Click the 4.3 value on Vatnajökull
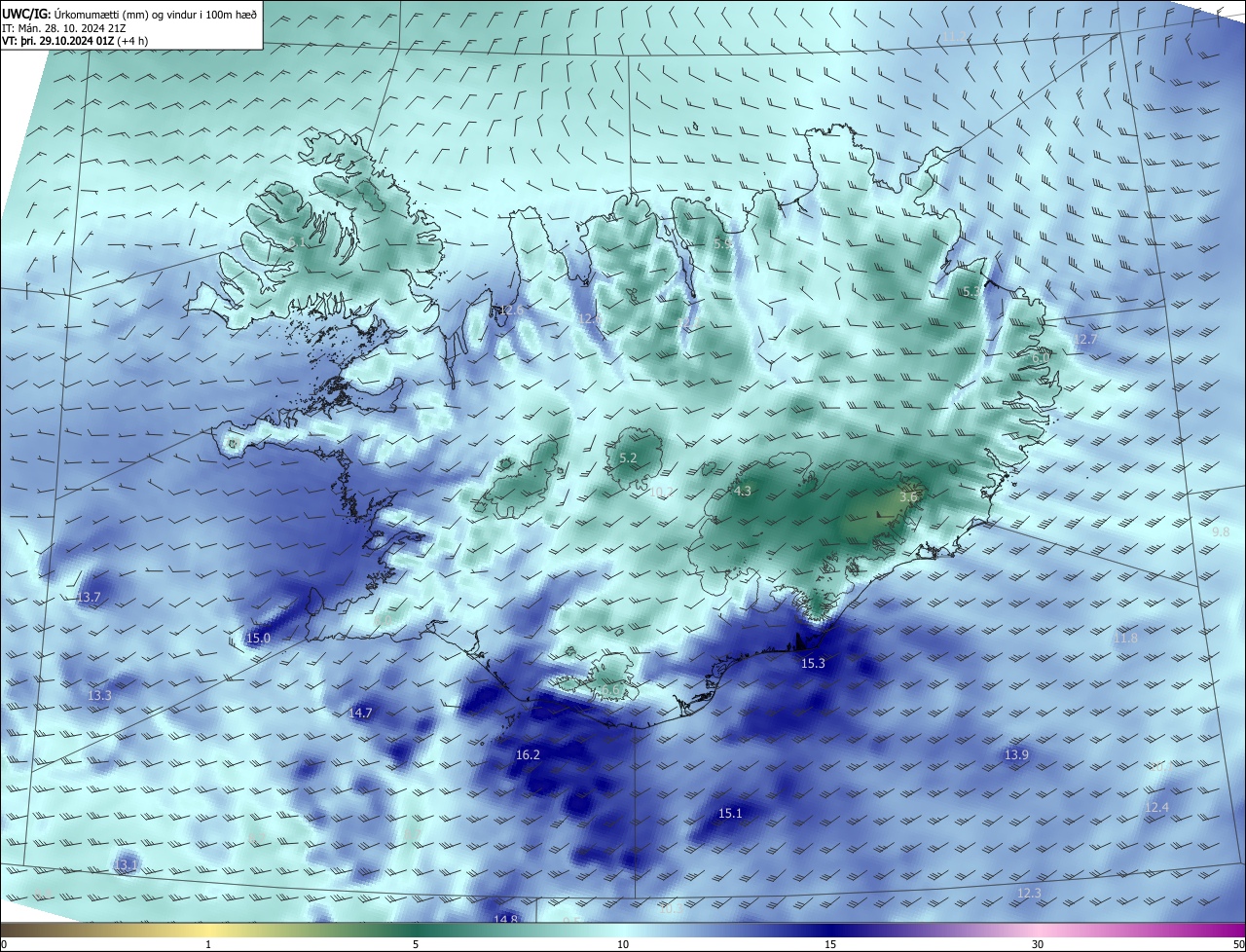1246x952 pixels. click(743, 491)
